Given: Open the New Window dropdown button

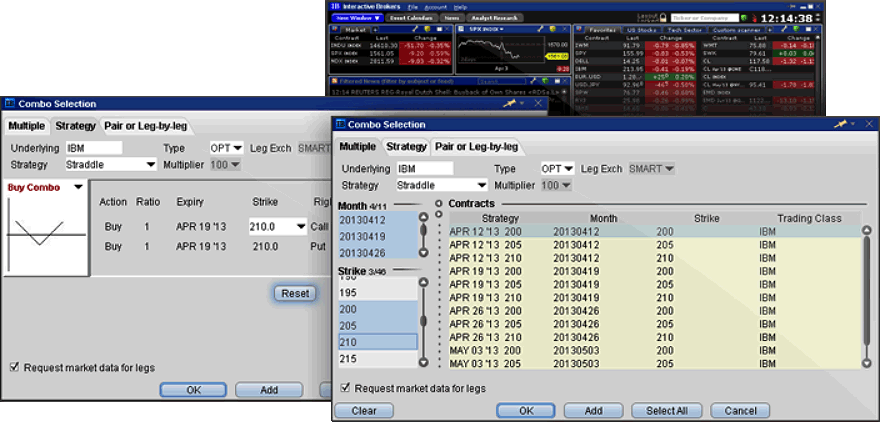Looking at the screenshot, I should (x=357, y=18).
